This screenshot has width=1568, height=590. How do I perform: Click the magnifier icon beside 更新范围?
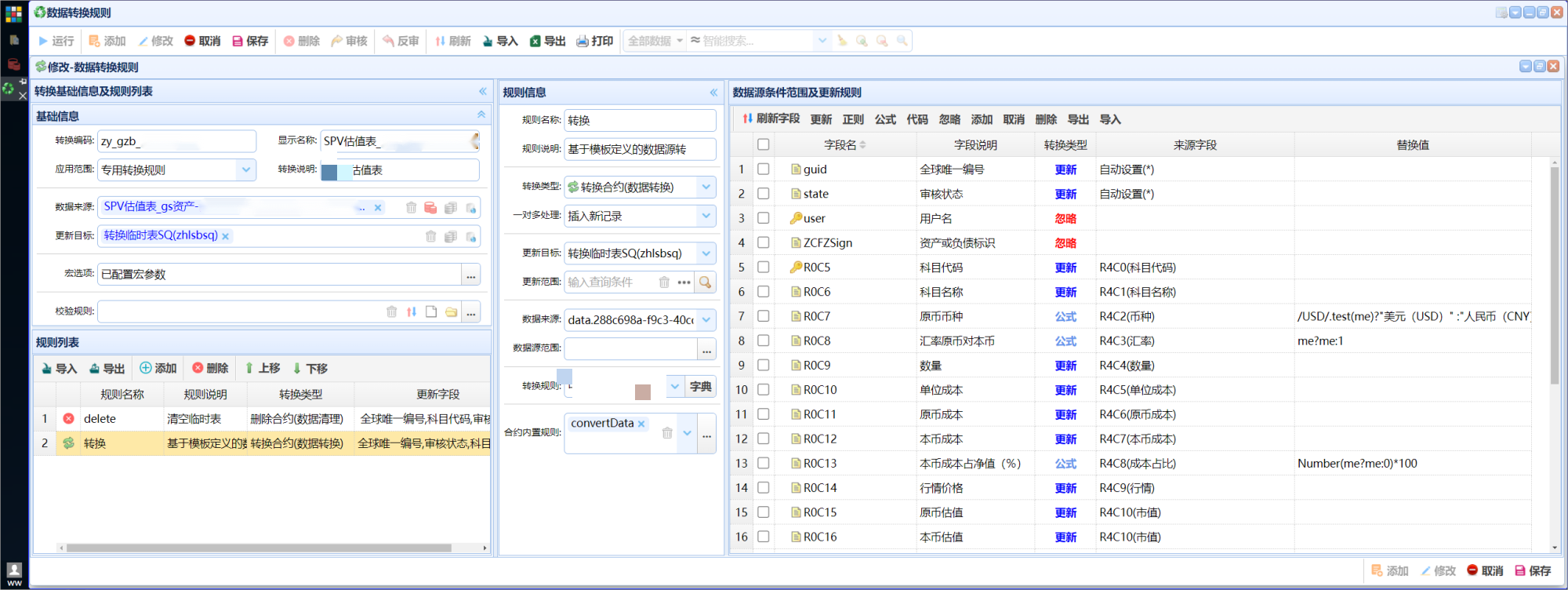click(x=706, y=282)
